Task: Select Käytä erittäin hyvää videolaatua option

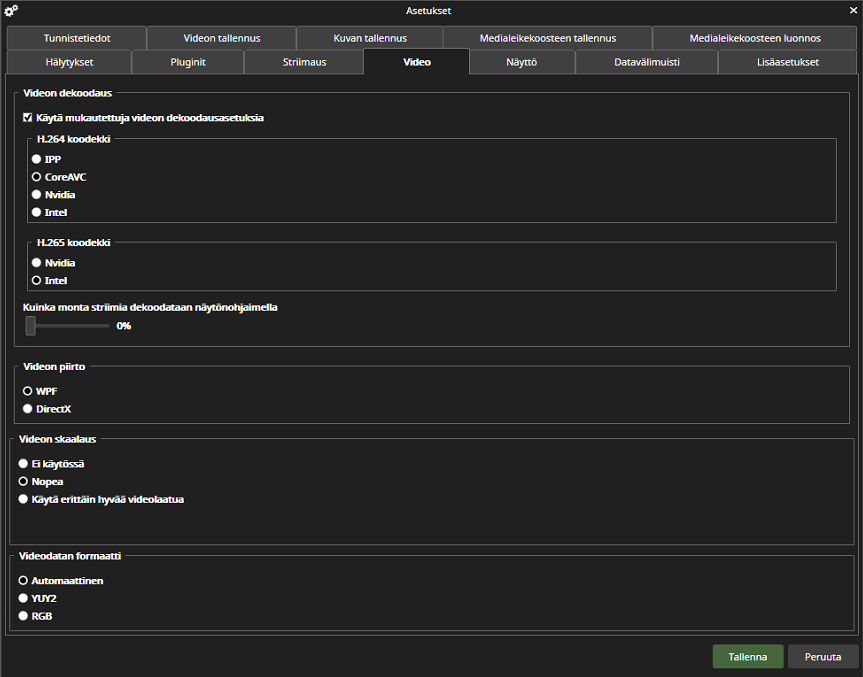Action: [23, 499]
